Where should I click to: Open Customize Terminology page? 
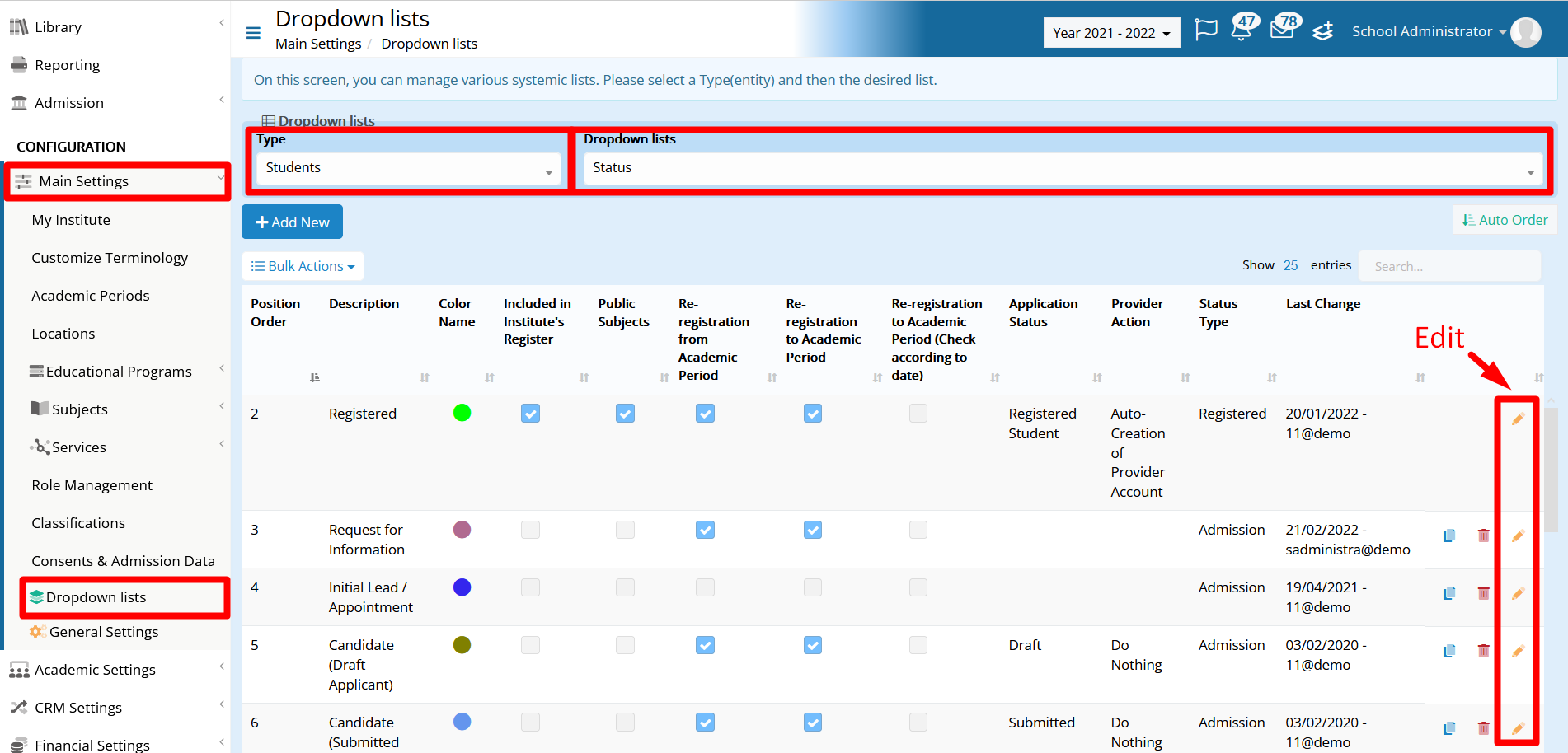[x=110, y=258]
